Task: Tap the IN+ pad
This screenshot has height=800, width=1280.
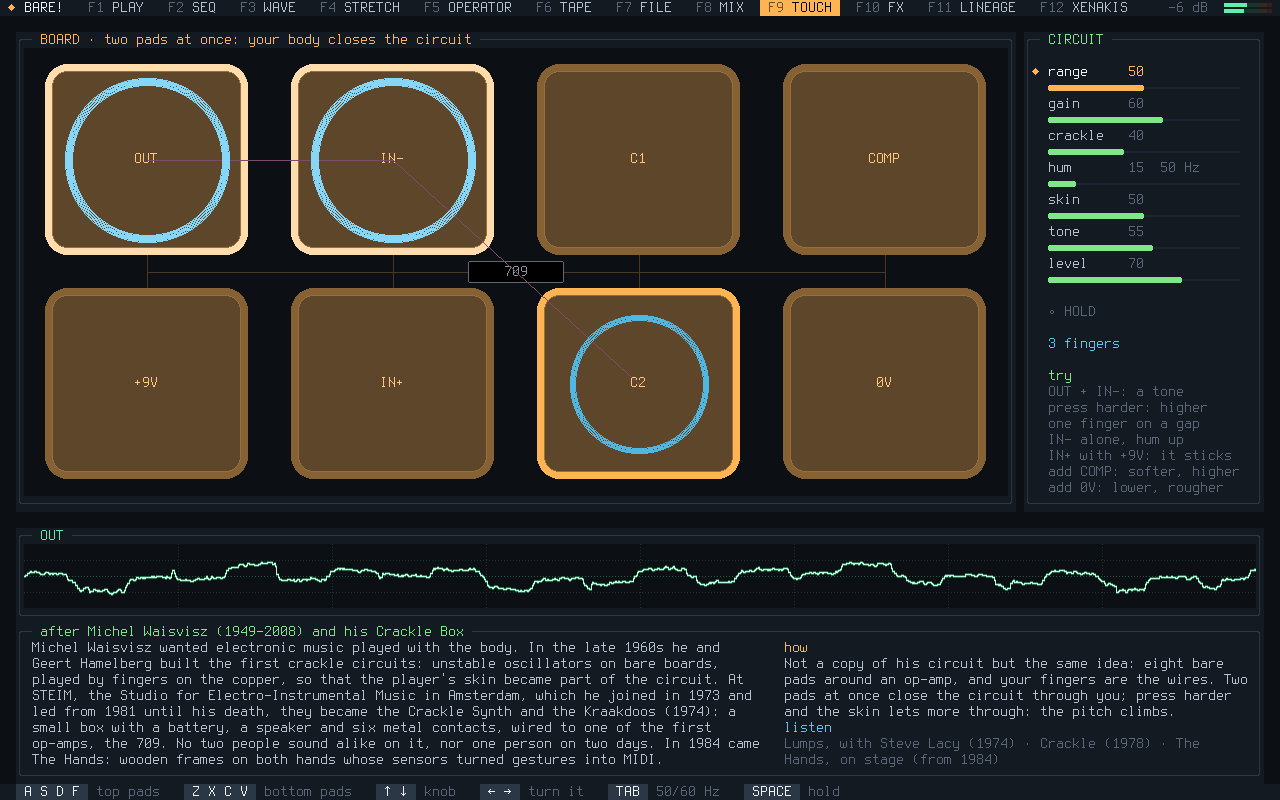Action: (x=392, y=383)
